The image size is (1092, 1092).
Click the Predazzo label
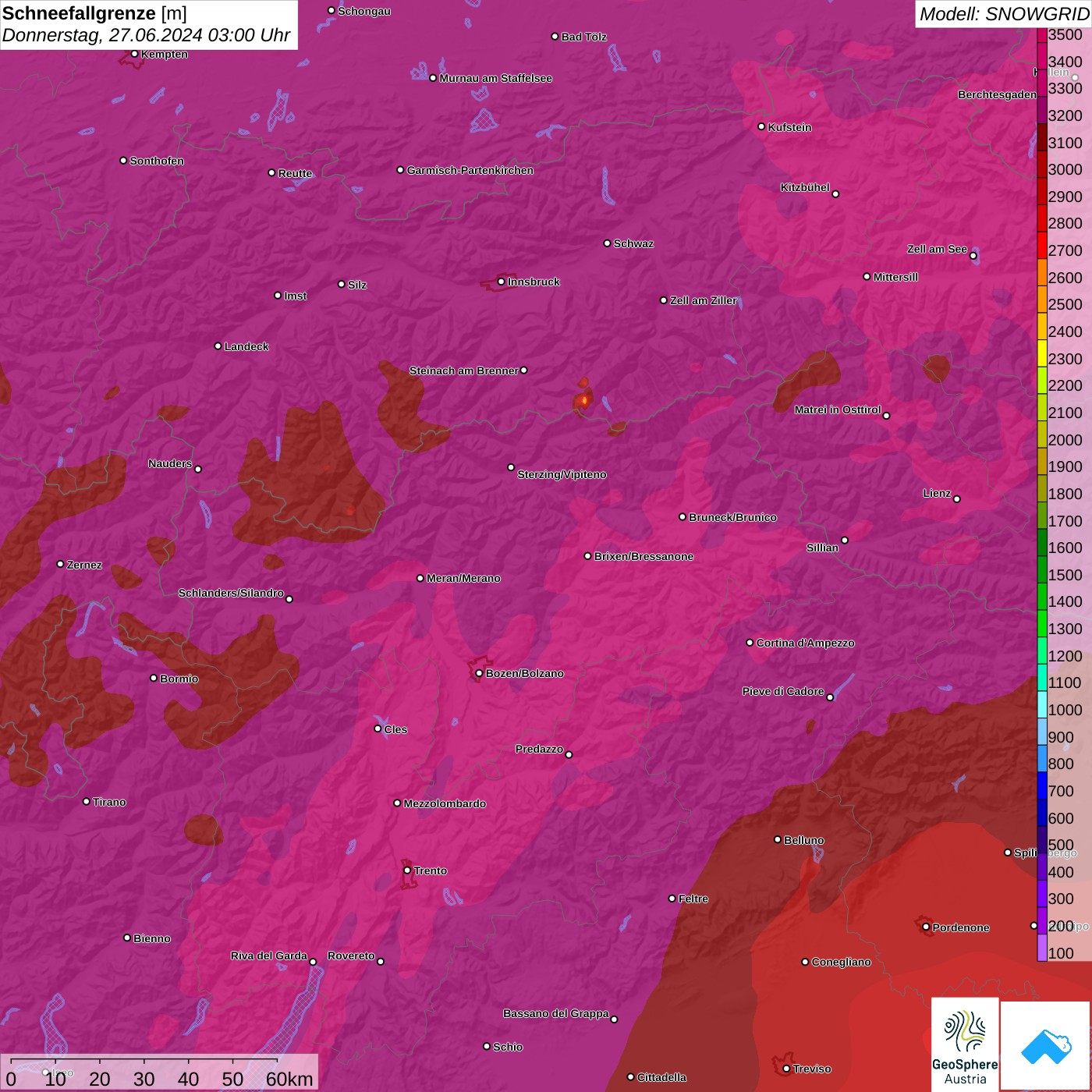539,749
